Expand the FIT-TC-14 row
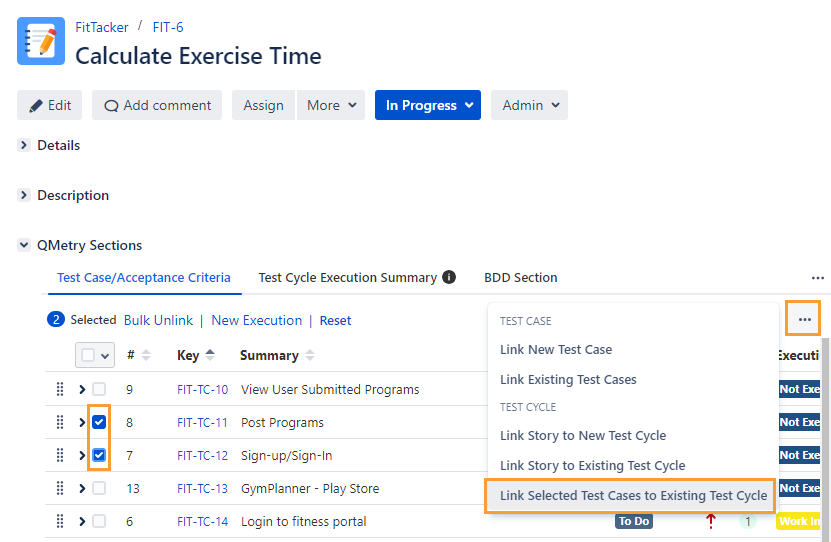Viewport: 831px width, 542px height. click(x=82, y=521)
